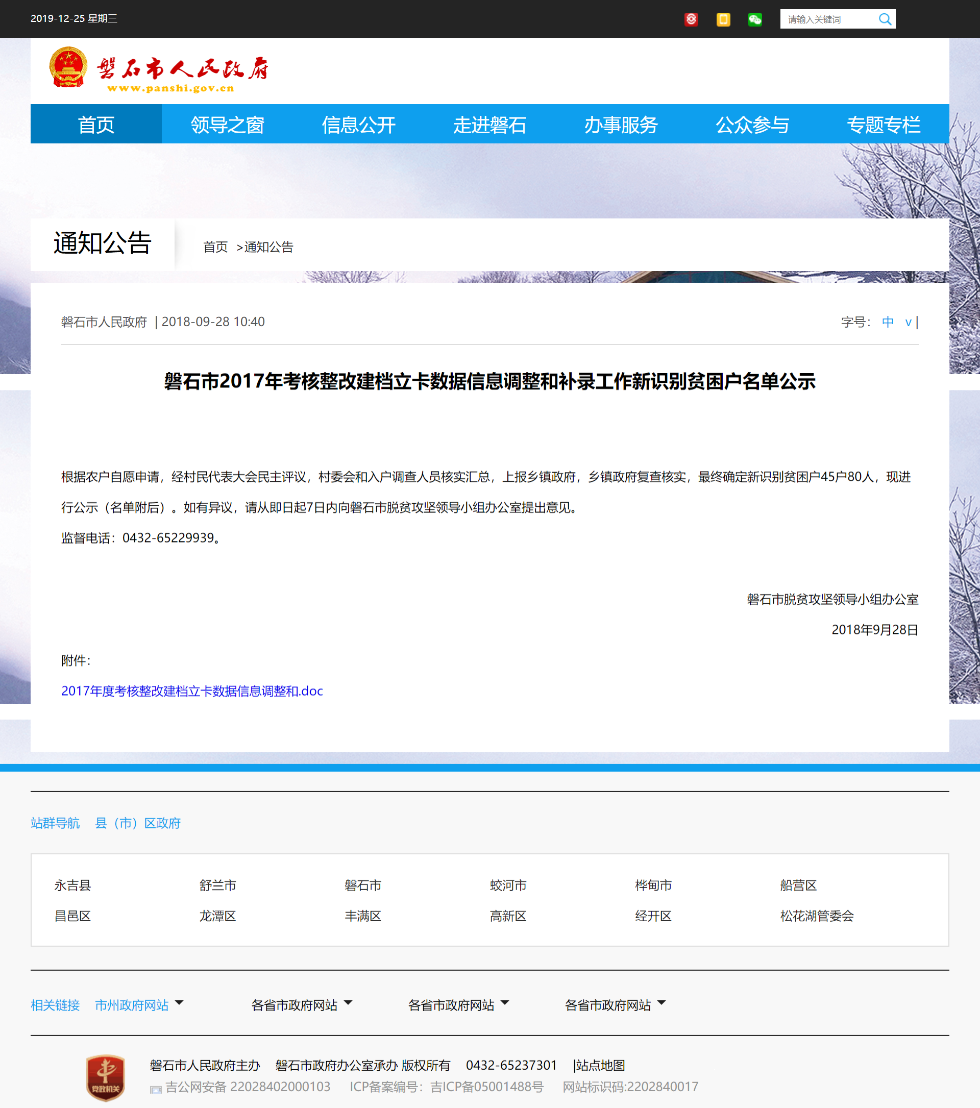Viewport: 980px width, 1108px height.
Task: Switch to the 信息公开 menu tab
Action: coord(357,124)
